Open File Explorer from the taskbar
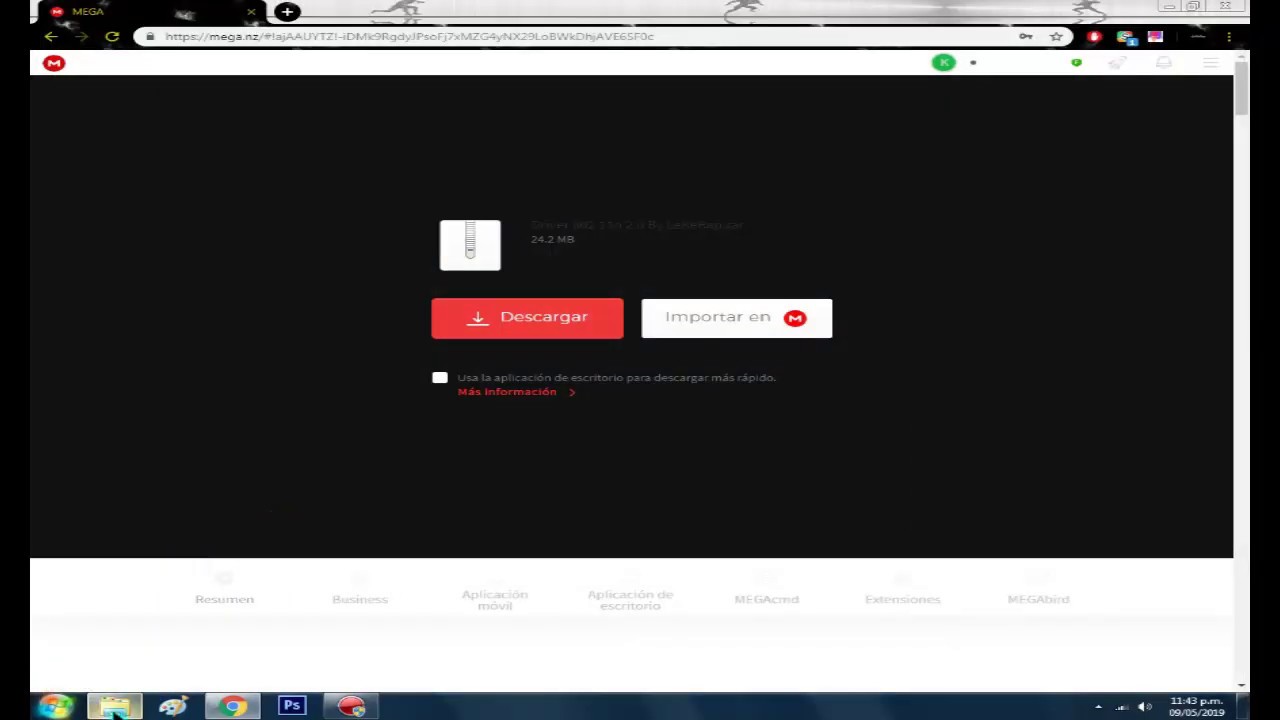 (x=114, y=707)
